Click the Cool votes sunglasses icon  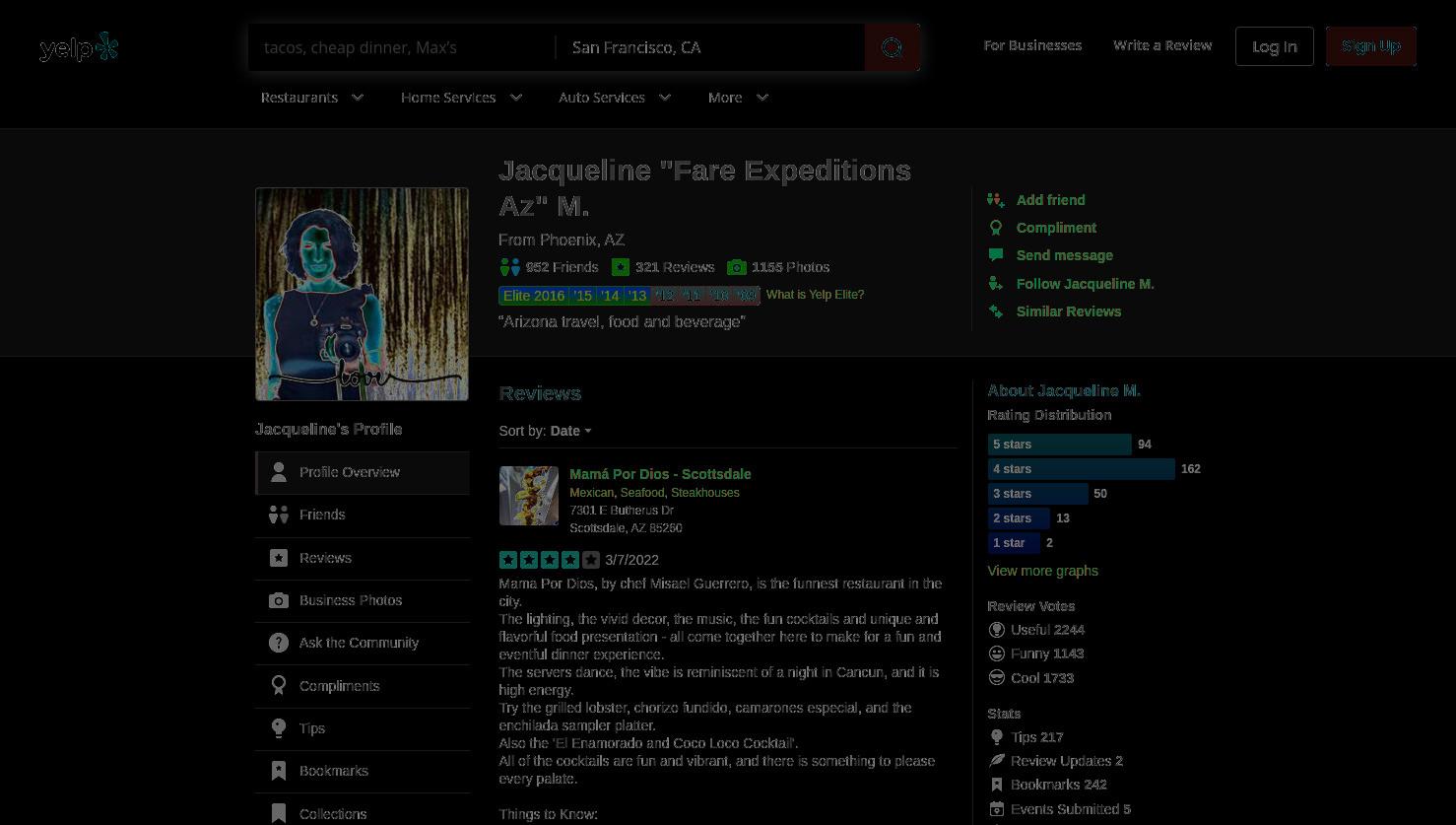point(997,678)
